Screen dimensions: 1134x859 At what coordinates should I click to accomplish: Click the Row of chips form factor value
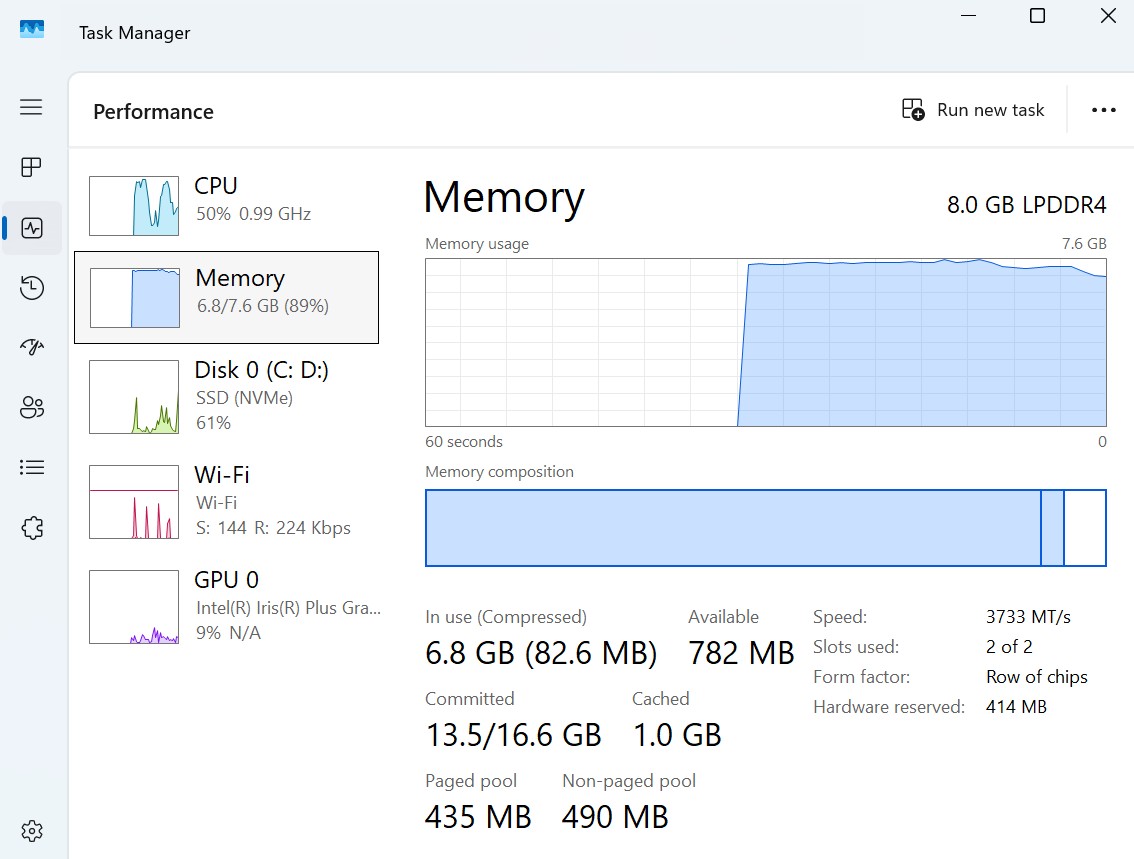[x=1036, y=677]
